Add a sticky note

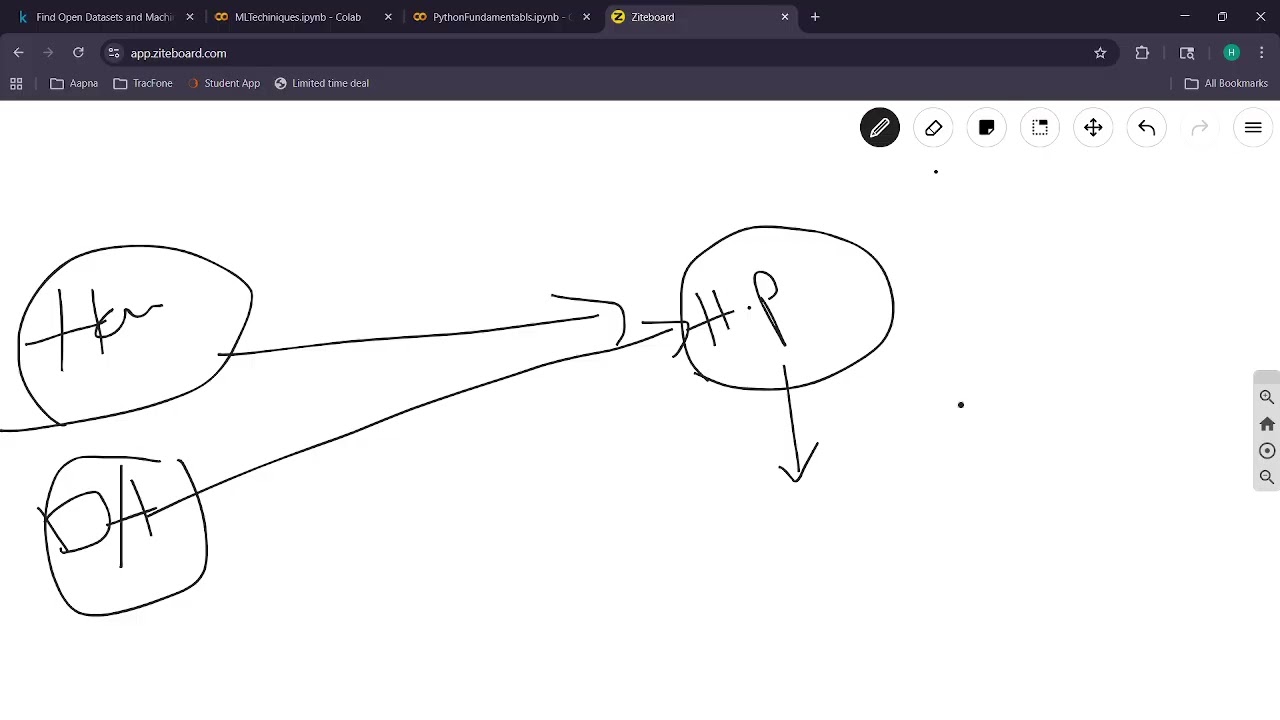pos(986,128)
